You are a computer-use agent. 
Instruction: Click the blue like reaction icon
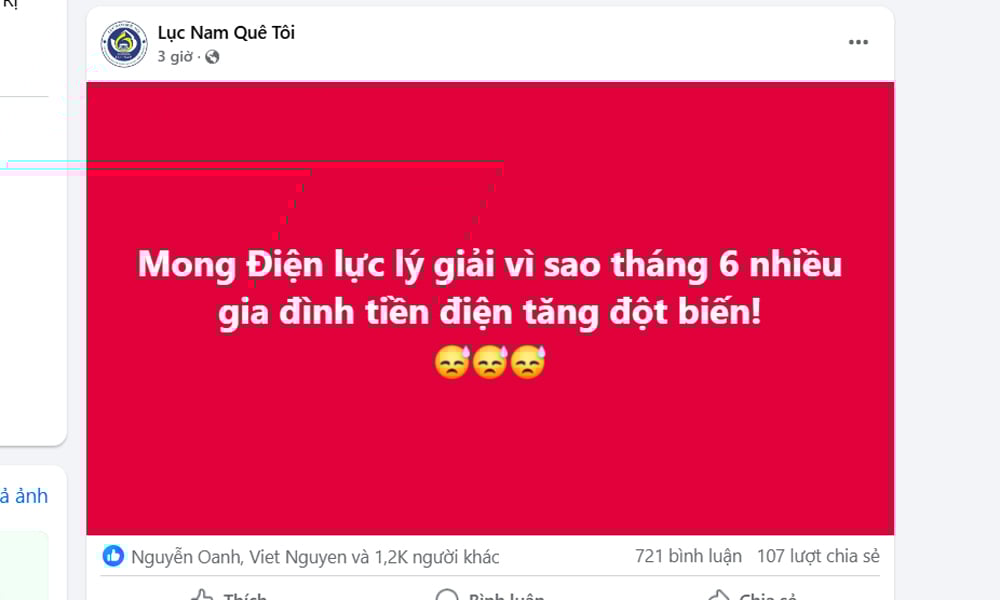[114, 556]
